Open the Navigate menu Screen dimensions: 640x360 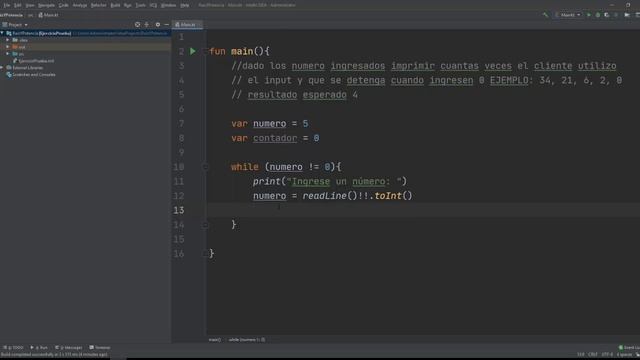pos(46,5)
